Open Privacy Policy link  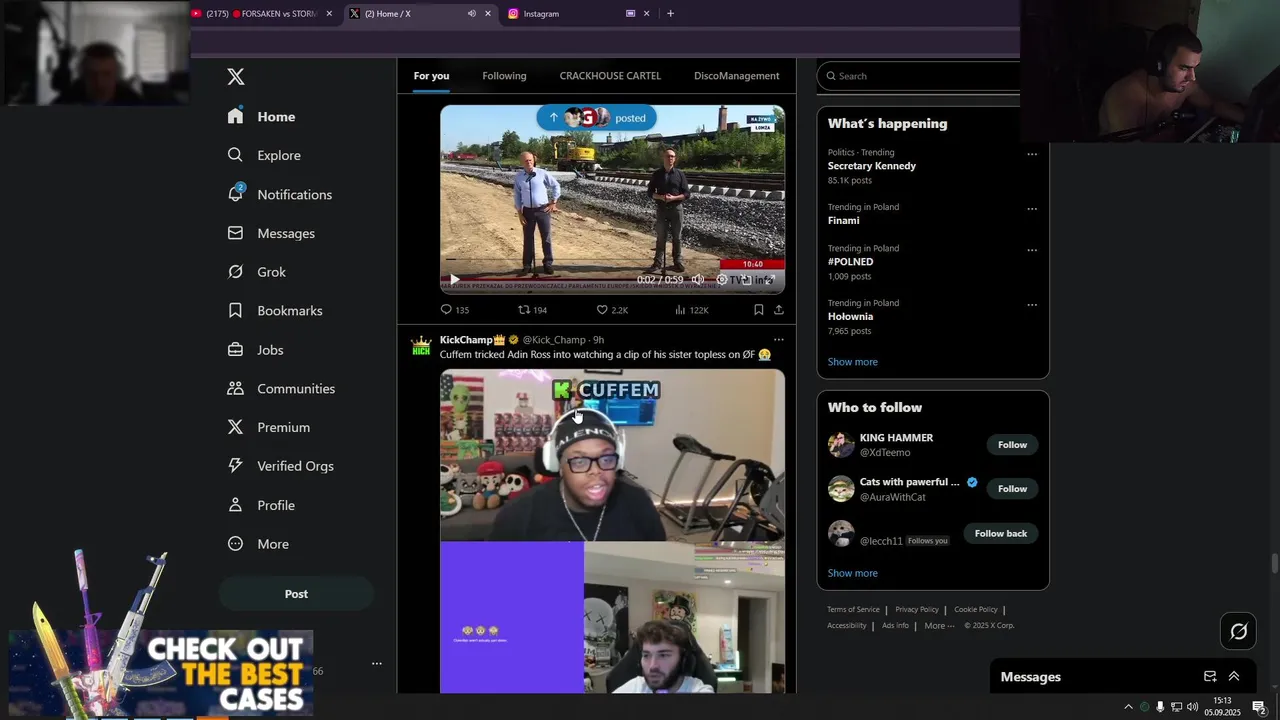coord(917,609)
